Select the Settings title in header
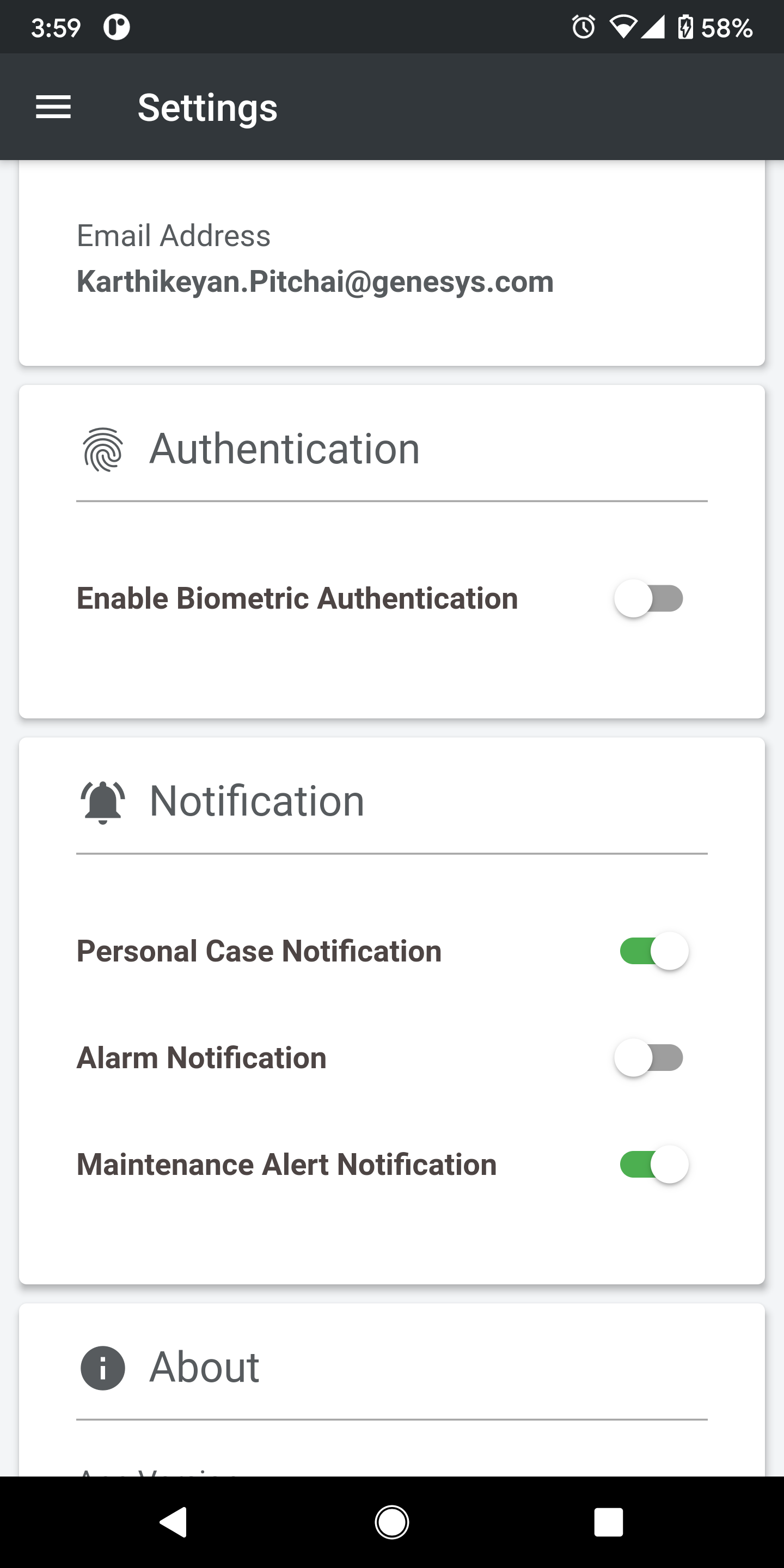This screenshot has height=1568, width=784. pyautogui.click(x=207, y=108)
